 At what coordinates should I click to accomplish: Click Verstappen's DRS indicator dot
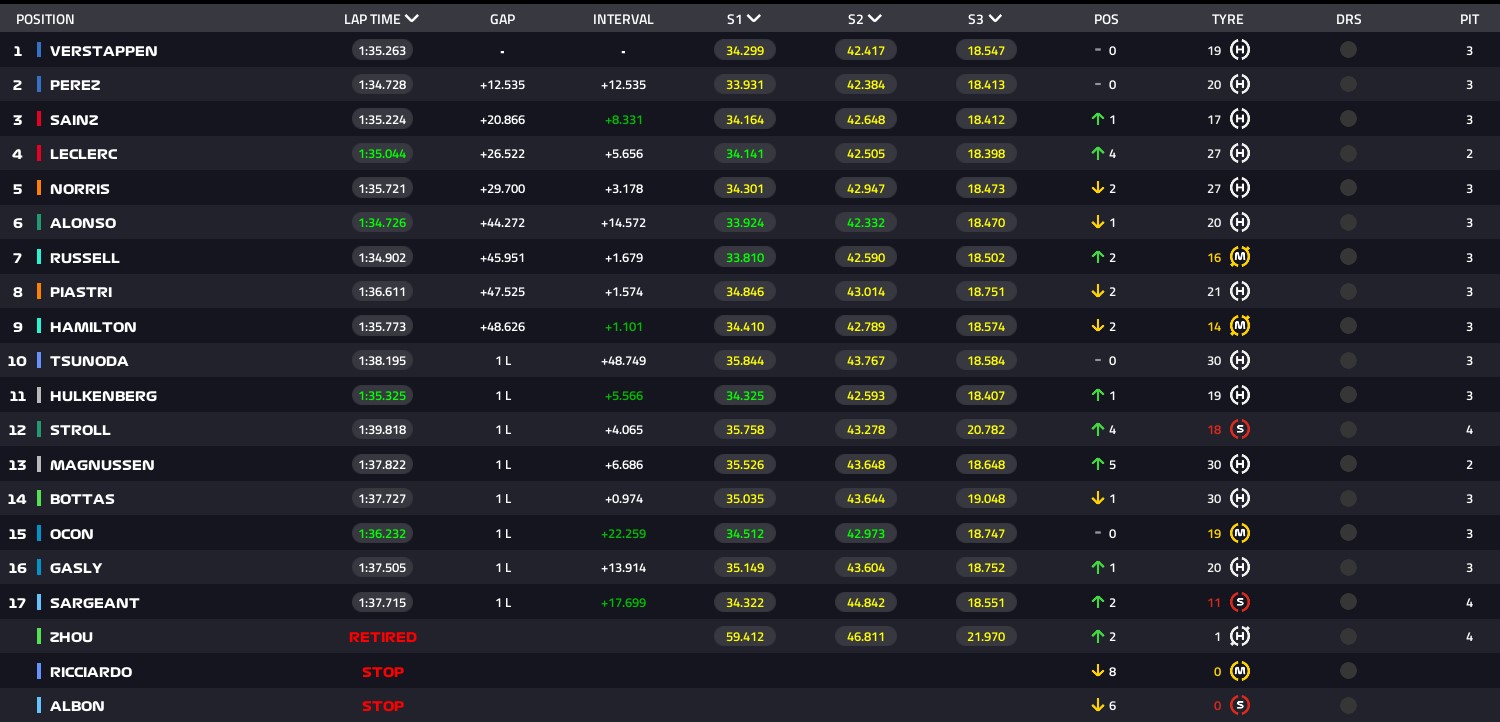tap(1348, 51)
